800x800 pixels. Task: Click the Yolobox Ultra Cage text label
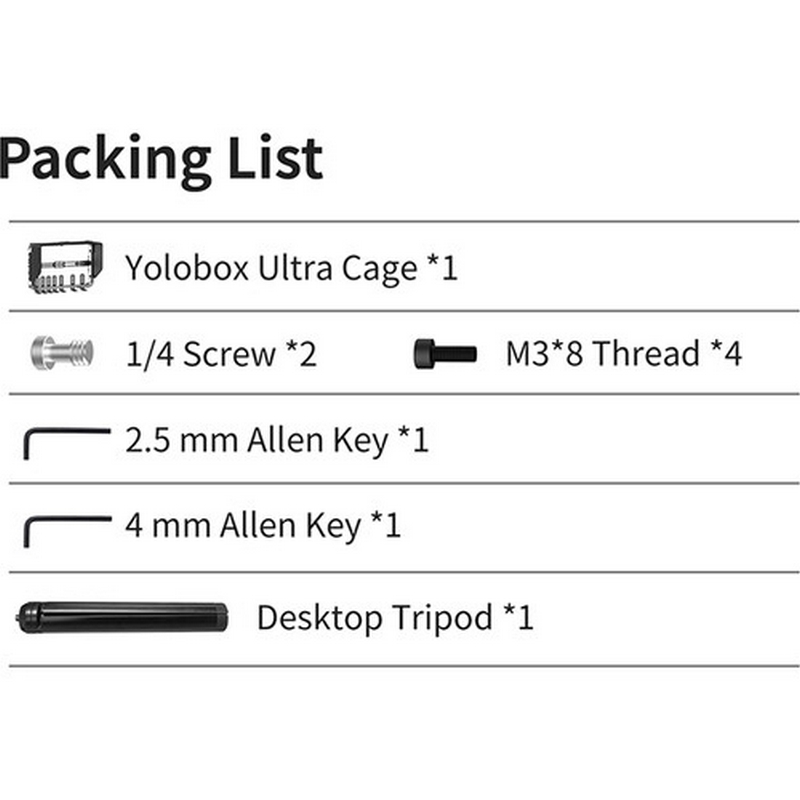[x=270, y=268]
